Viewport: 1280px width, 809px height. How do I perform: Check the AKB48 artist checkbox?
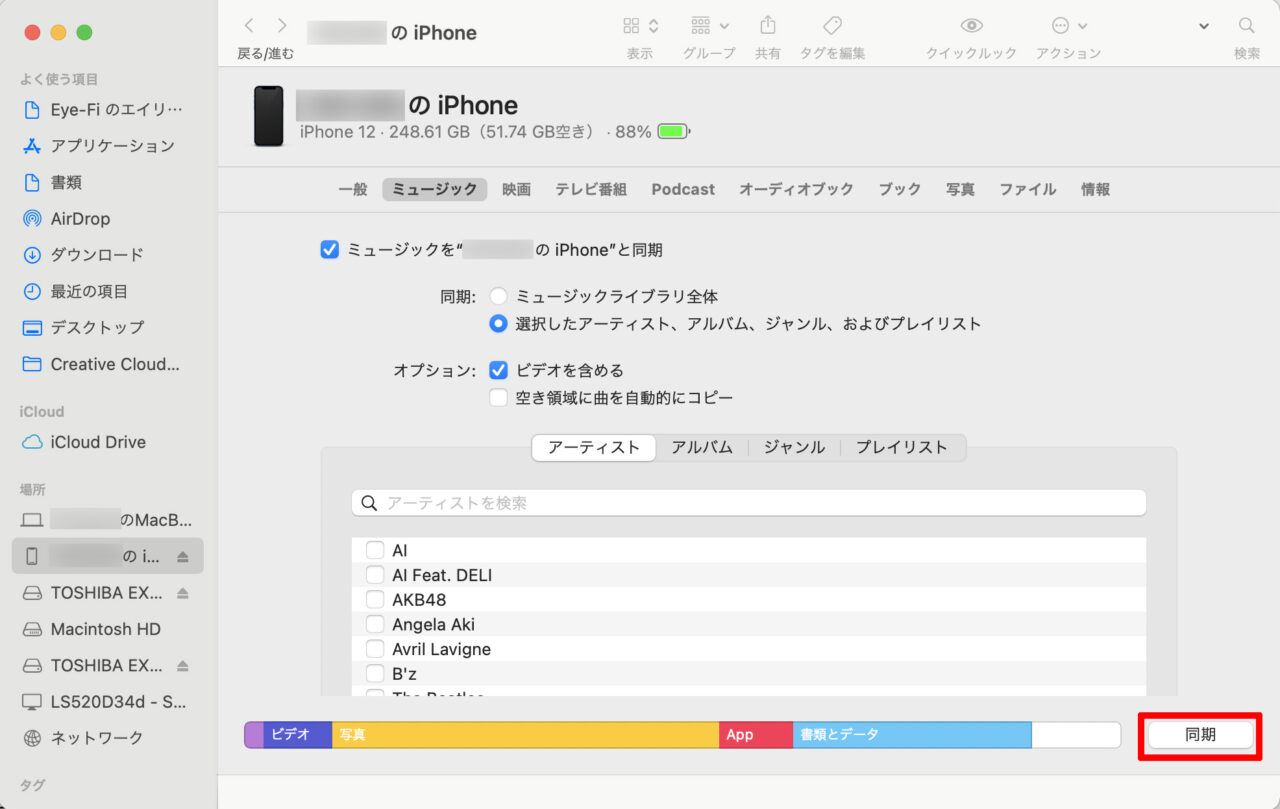pyautogui.click(x=375, y=600)
